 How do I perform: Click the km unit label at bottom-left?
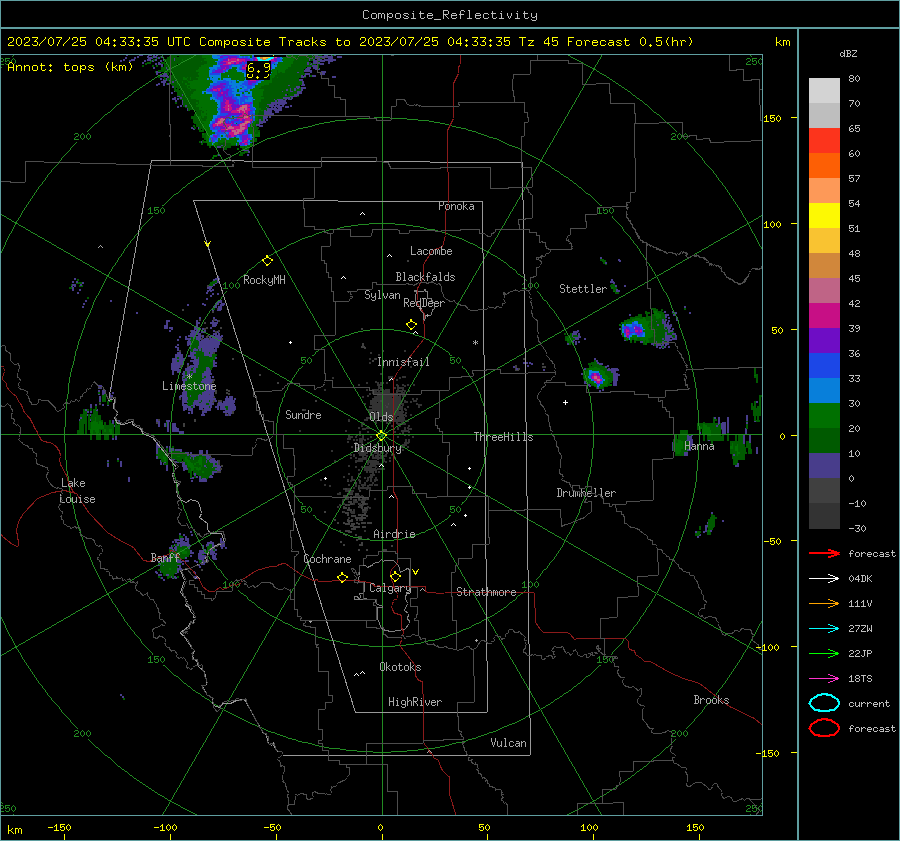point(15,830)
